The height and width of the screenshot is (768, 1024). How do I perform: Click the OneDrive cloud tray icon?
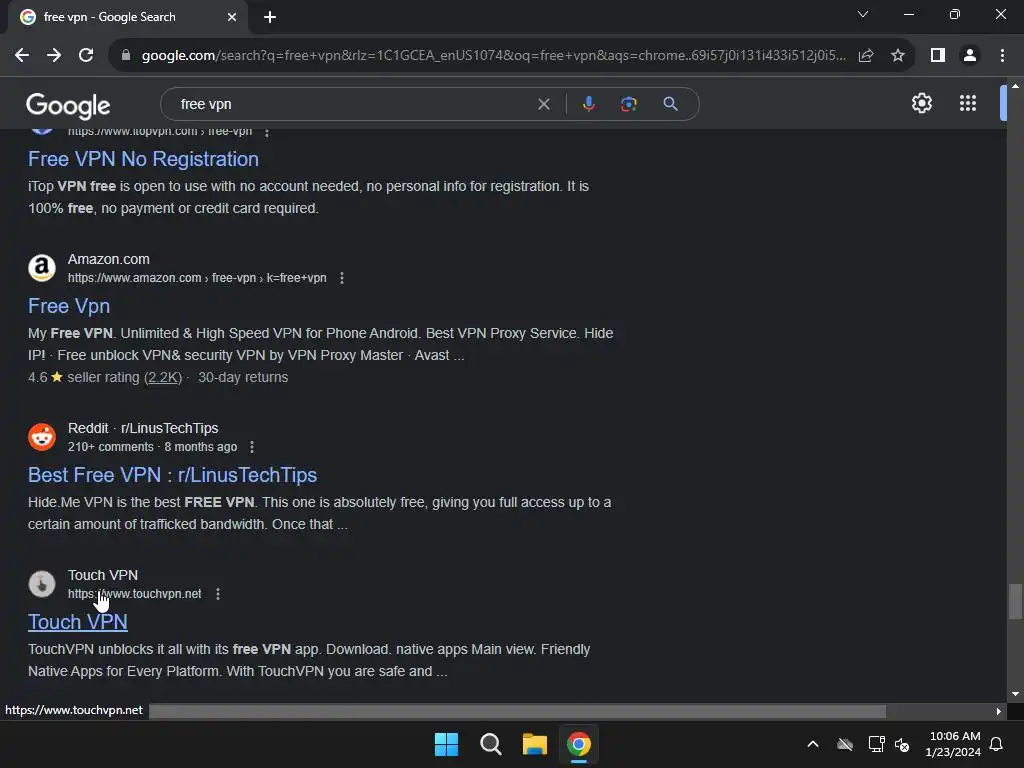[845, 744]
